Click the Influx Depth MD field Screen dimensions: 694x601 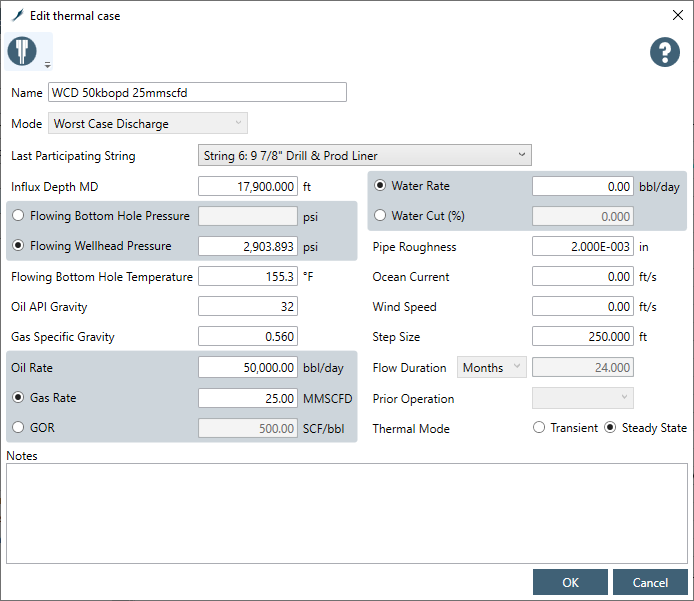coord(248,186)
